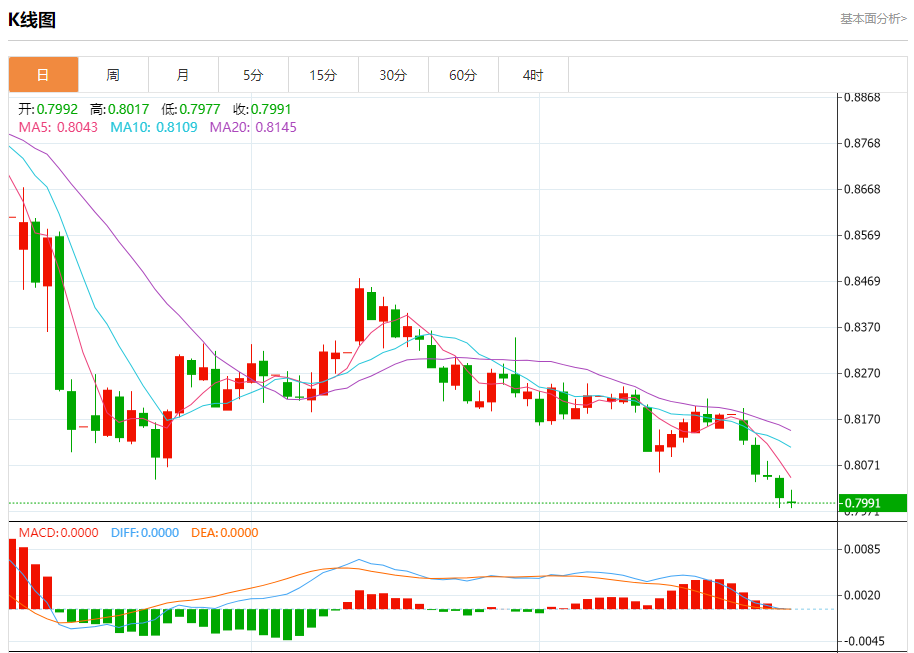Click the DIFF:0.0000 indicator label
The image size is (914, 653).
coord(145,532)
